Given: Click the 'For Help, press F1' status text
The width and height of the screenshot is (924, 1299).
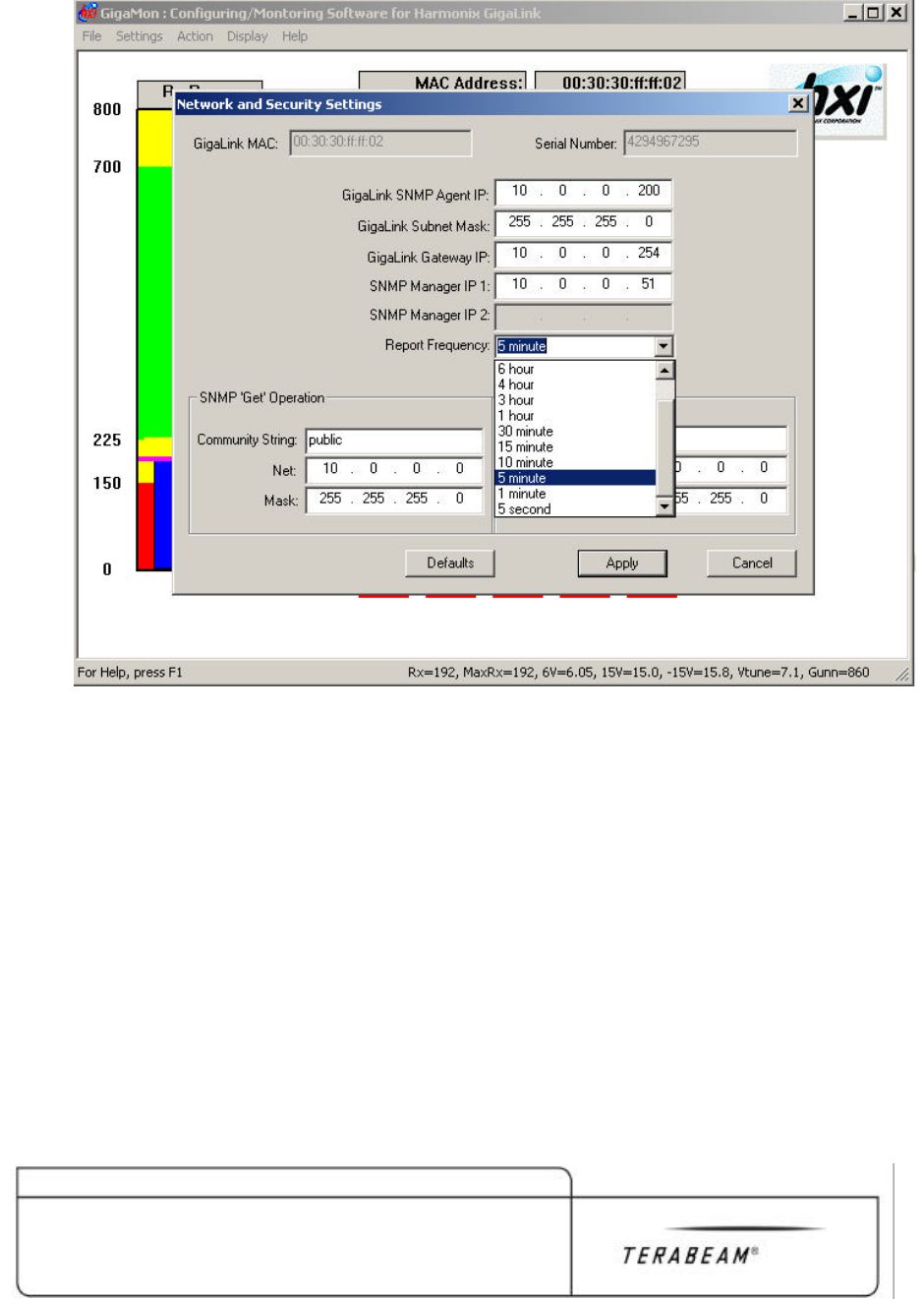Looking at the screenshot, I should click(x=130, y=673).
